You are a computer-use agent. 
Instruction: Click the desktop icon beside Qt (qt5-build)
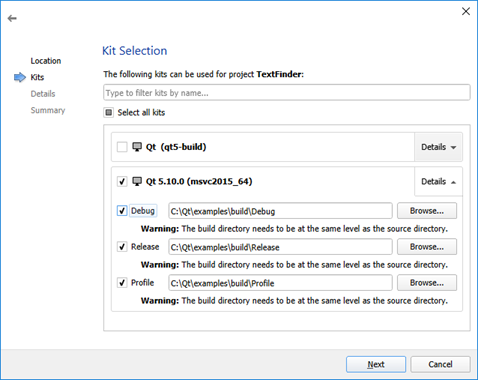(137, 147)
